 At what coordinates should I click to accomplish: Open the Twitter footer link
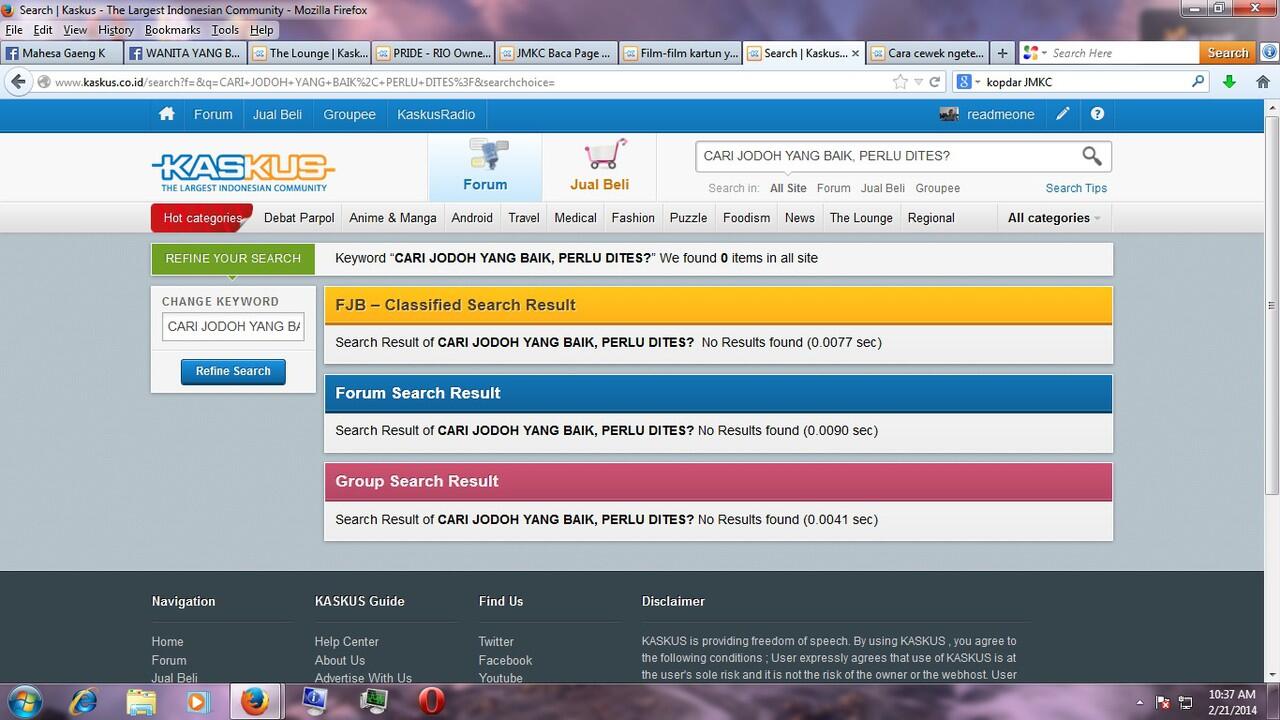click(496, 642)
